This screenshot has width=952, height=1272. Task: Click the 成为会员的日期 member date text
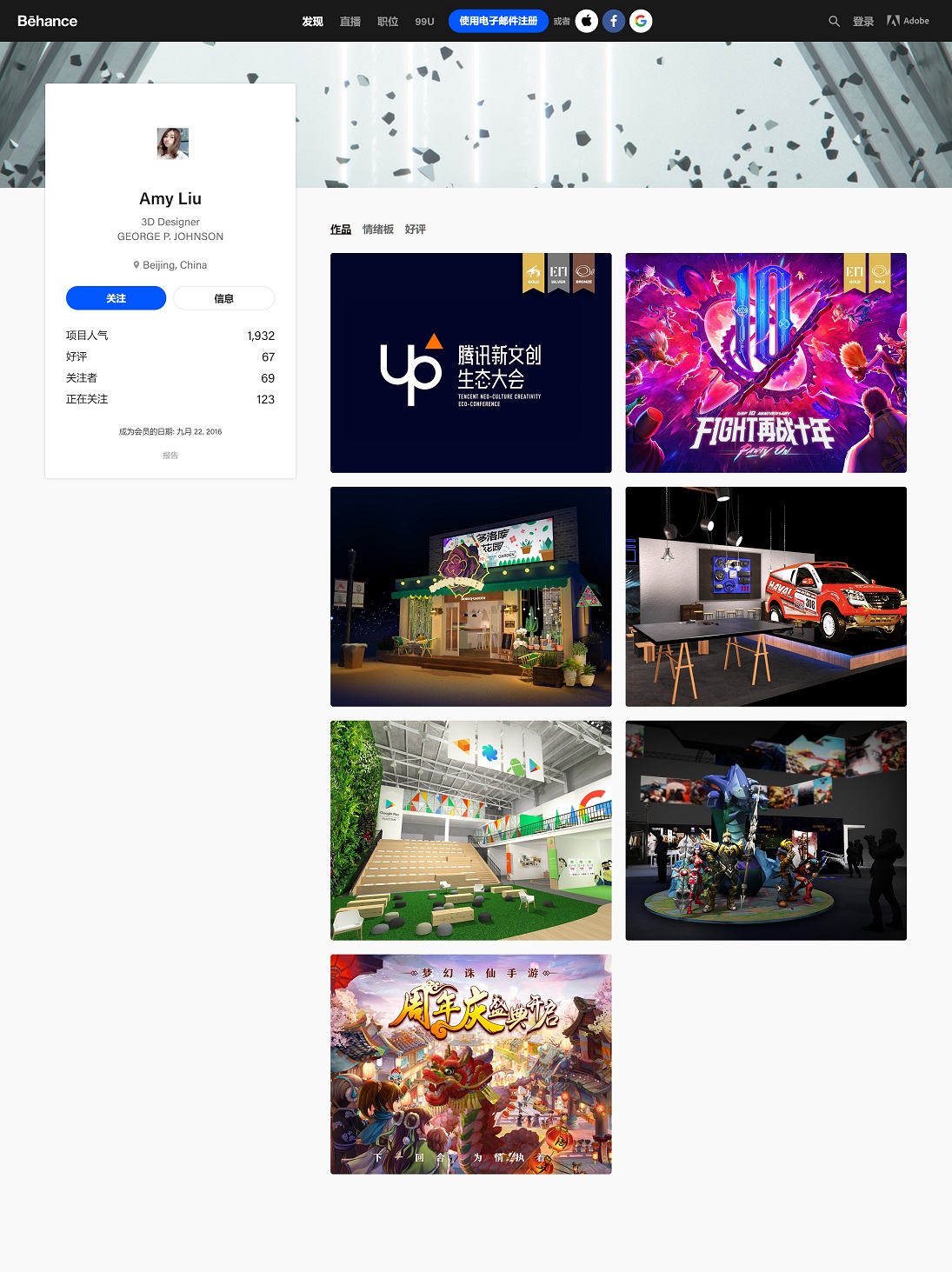(170, 431)
